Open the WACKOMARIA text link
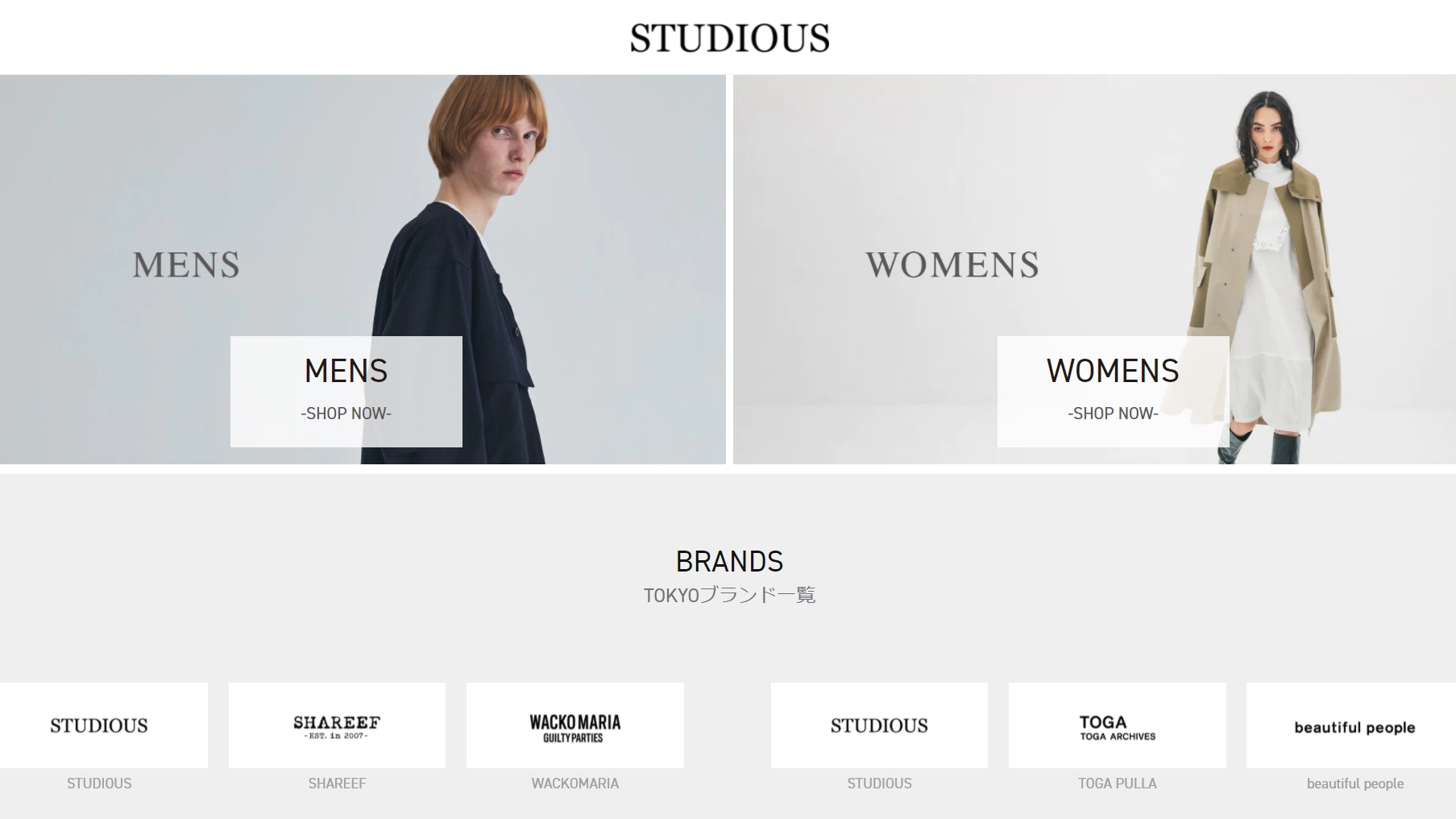The width and height of the screenshot is (1456, 819). click(x=575, y=784)
